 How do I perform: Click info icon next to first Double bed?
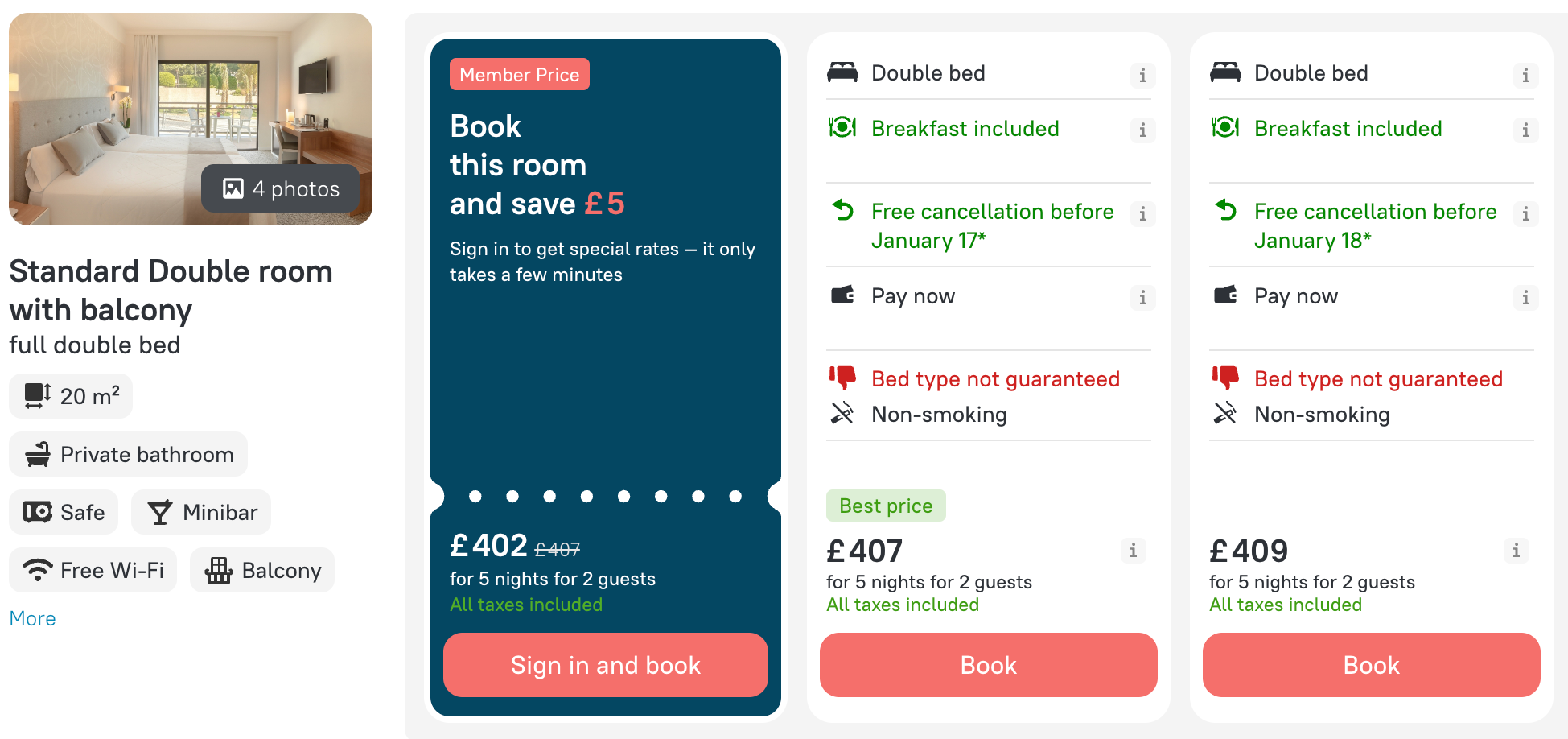pos(1142,76)
